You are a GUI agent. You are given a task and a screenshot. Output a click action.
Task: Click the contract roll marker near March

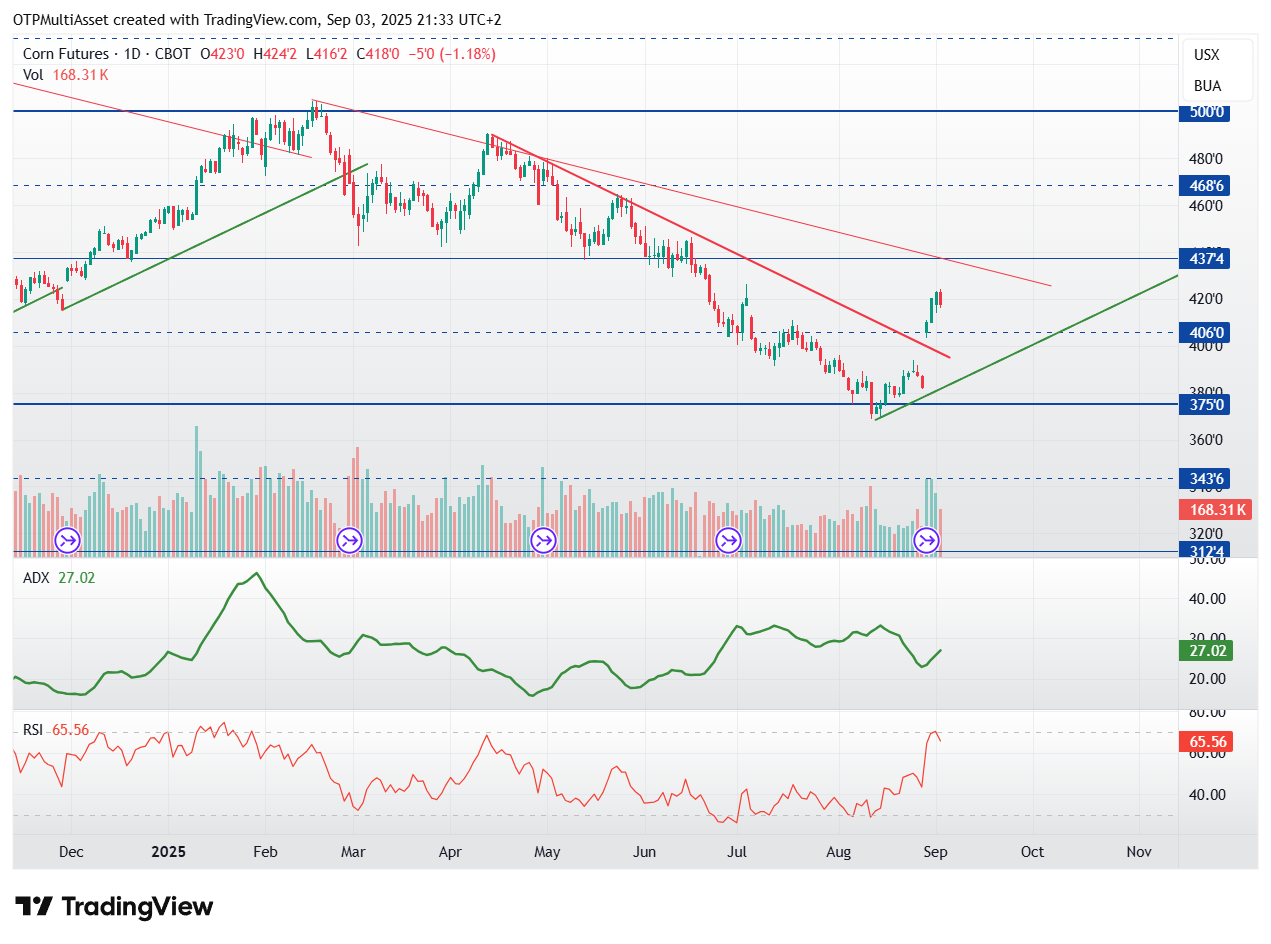[x=350, y=541]
